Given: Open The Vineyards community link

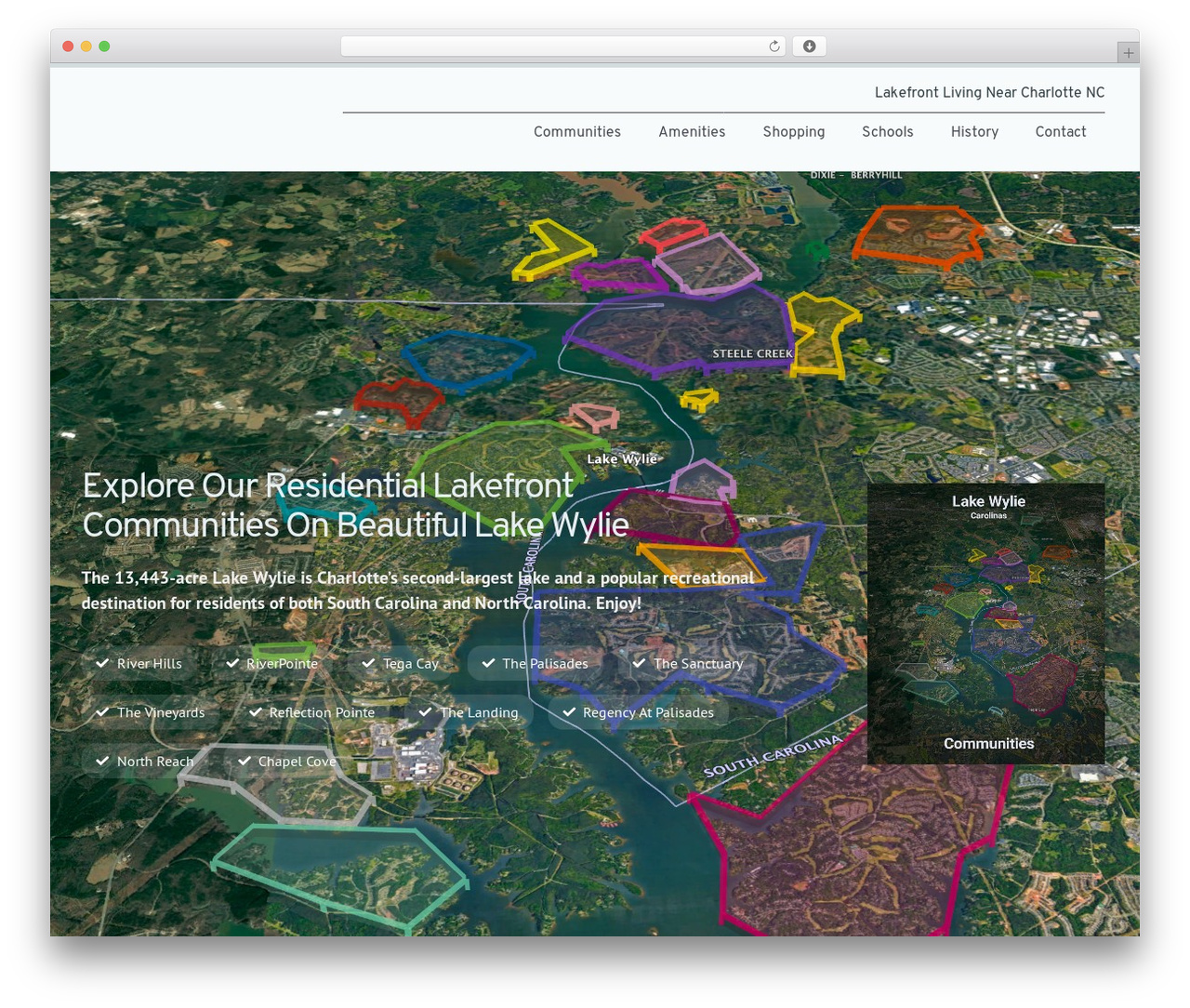Looking at the screenshot, I should [x=151, y=713].
